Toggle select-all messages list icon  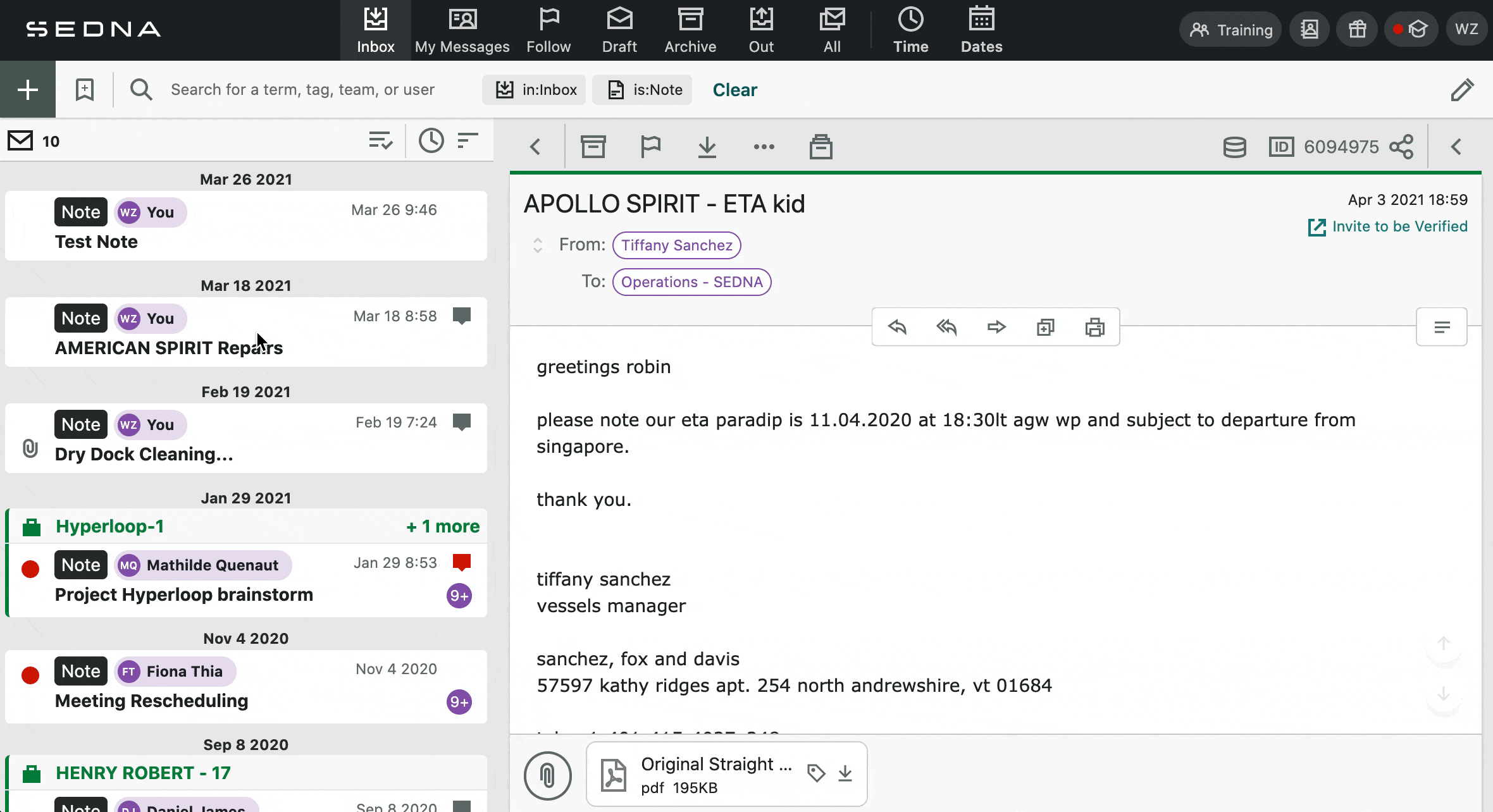pos(381,140)
